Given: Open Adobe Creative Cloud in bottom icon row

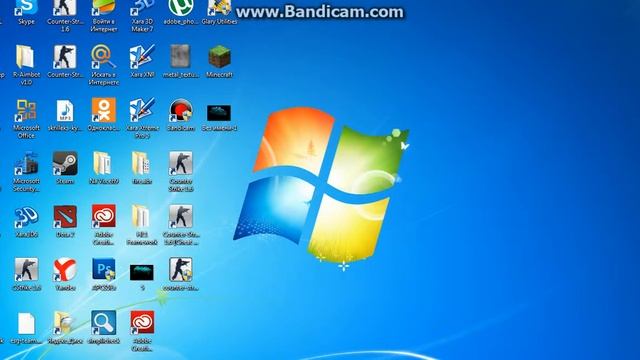Looking at the screenshot, I should click(142, 331).
